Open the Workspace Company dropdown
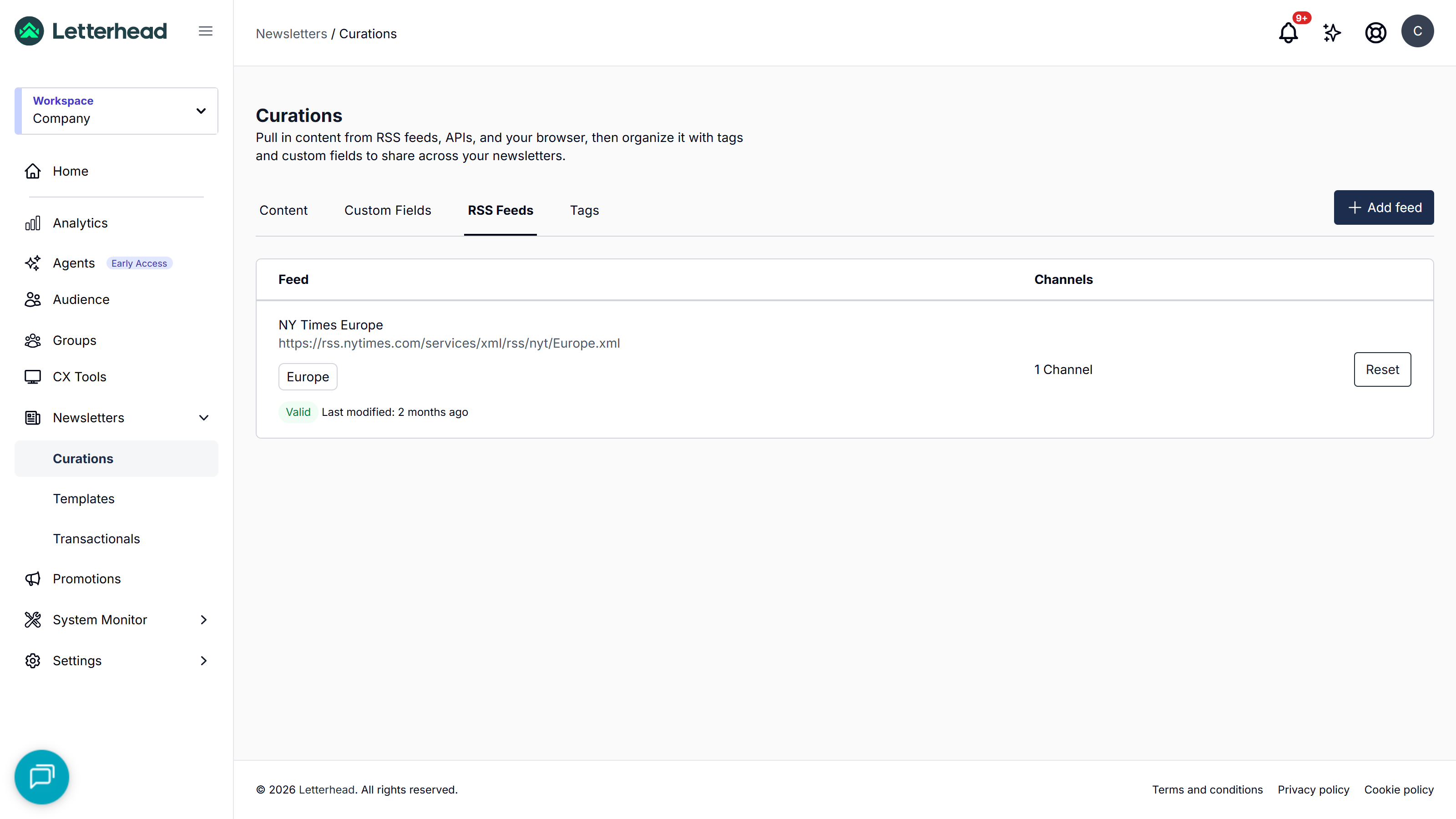This screenshot has width=1456, height=819. point(116,111)
